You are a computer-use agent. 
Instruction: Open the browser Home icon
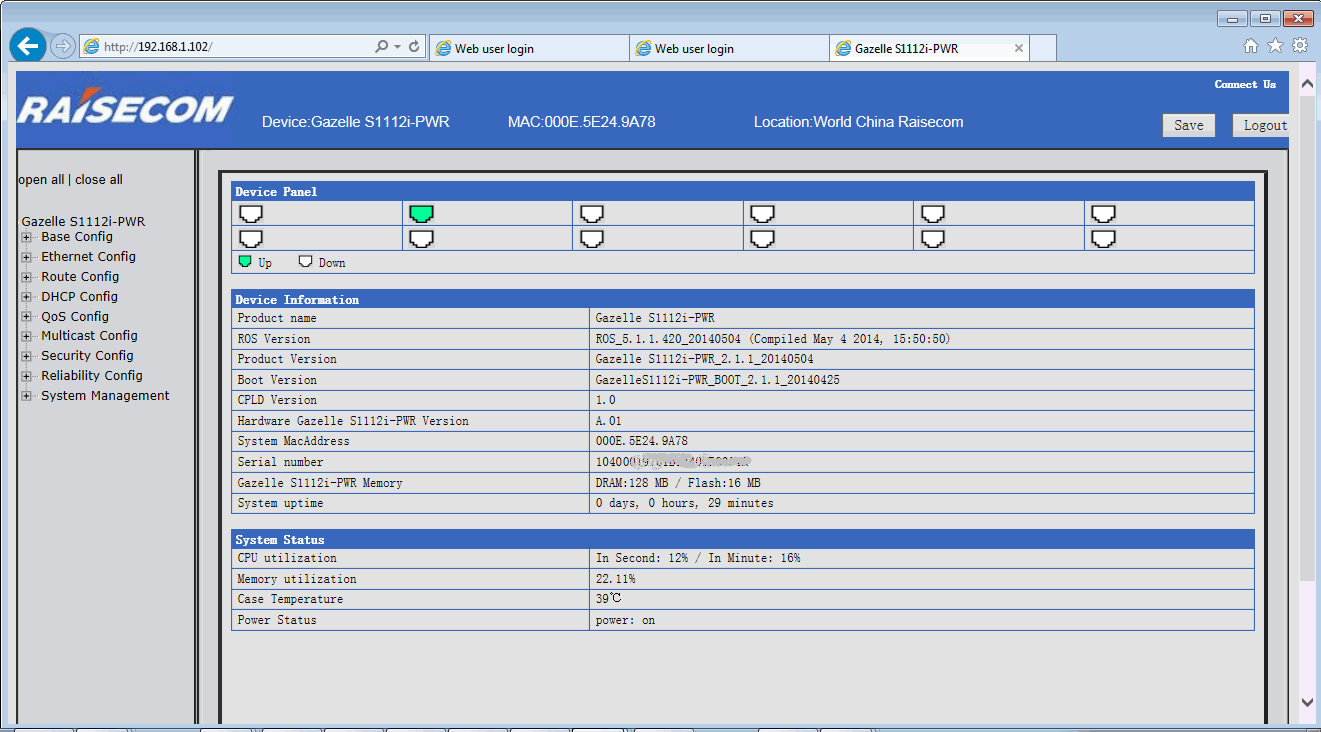[1251, 46]
